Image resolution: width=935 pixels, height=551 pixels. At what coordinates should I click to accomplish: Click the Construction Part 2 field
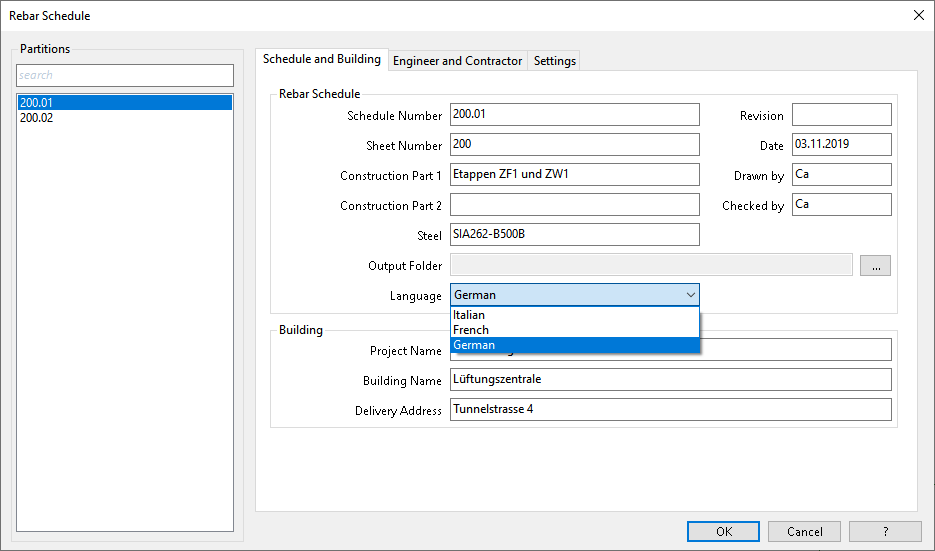coord(575,205)
